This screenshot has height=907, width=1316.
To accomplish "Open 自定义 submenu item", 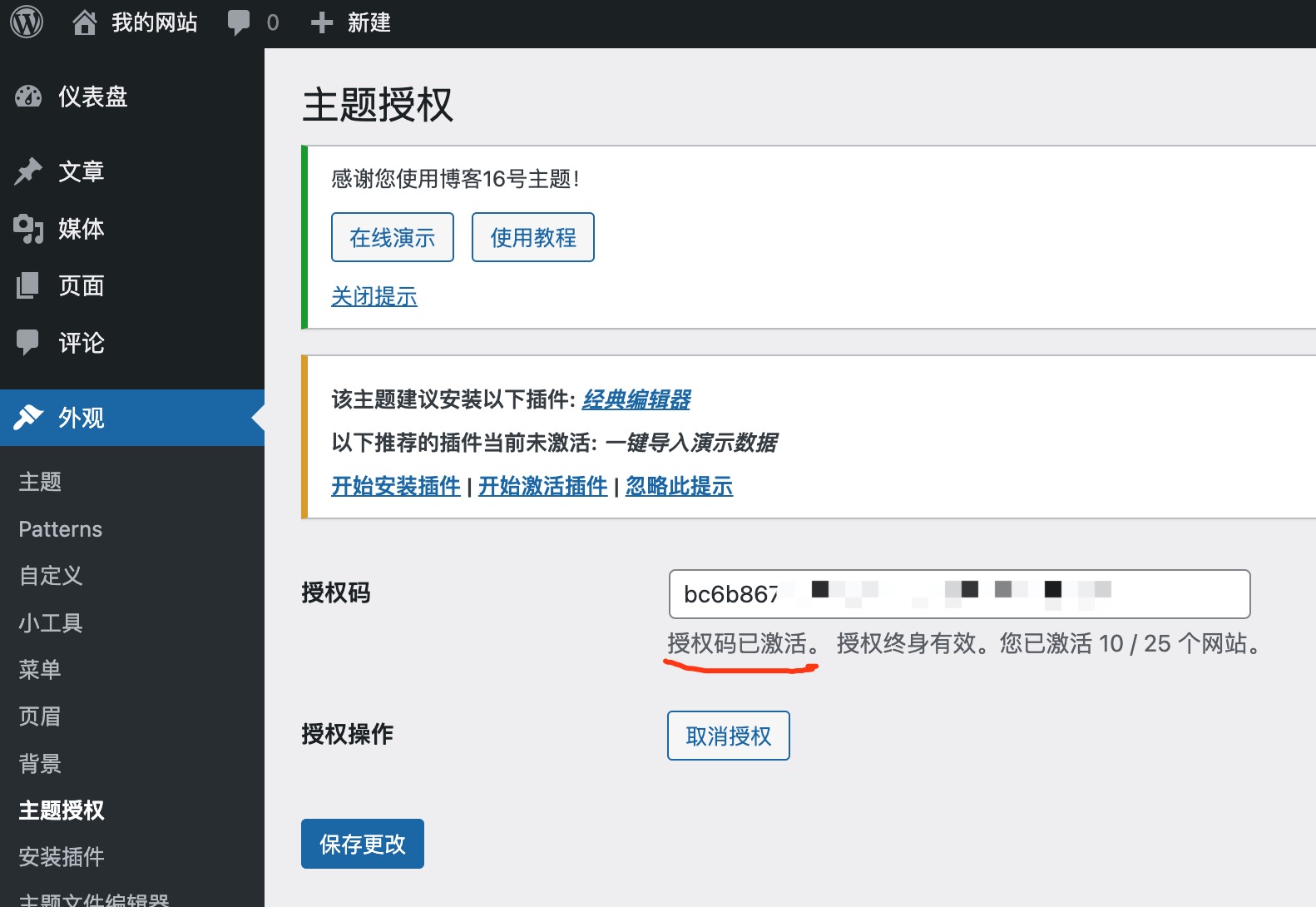I will [51, 576].
